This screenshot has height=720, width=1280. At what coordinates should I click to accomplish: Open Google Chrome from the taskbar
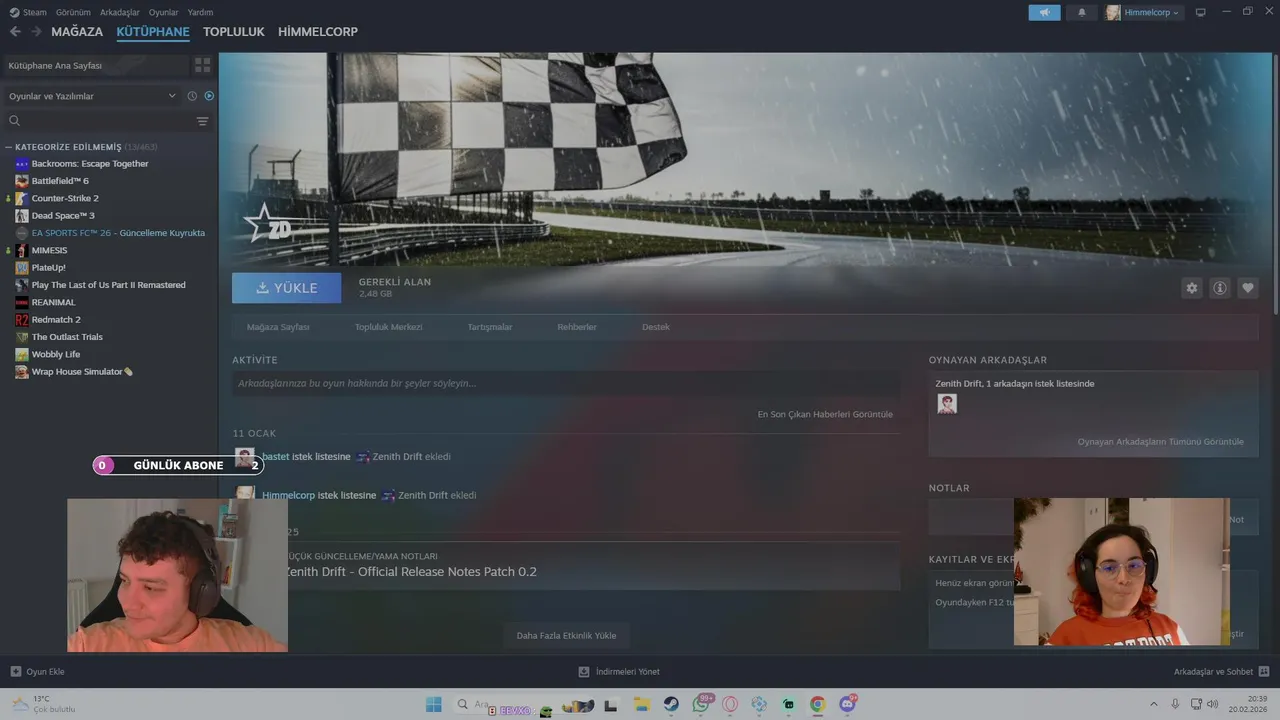(x=817, y=704)
